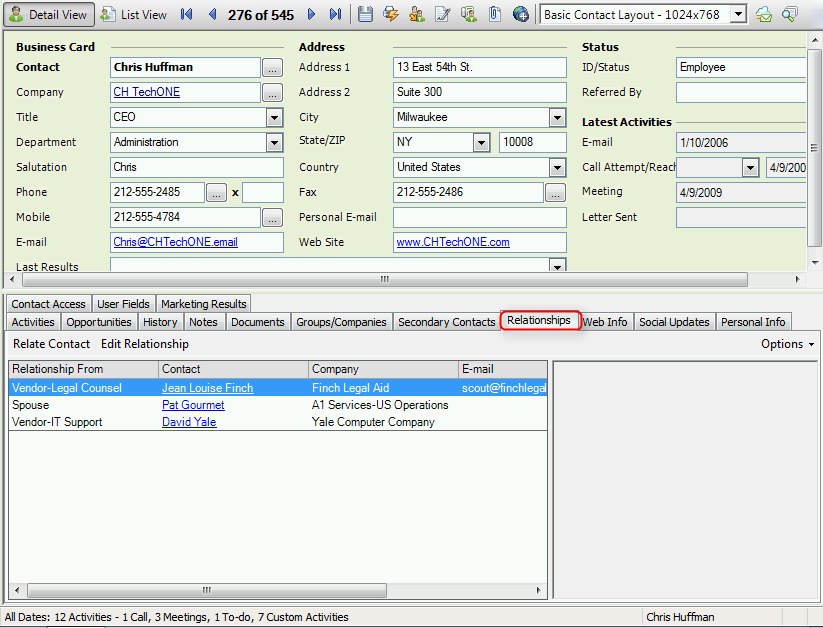Open the Pat Gourmet contact link
Screen dimensions: 823x628
point(193,405)
